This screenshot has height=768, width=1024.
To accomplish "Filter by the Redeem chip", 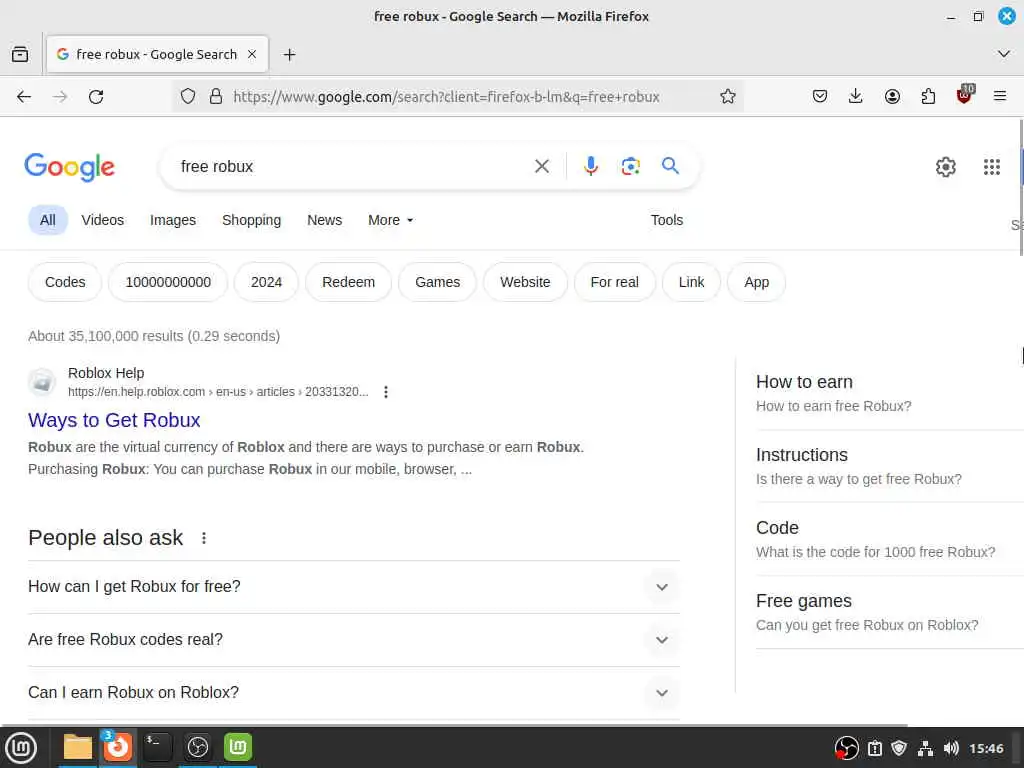I will [x=348, y=282].
